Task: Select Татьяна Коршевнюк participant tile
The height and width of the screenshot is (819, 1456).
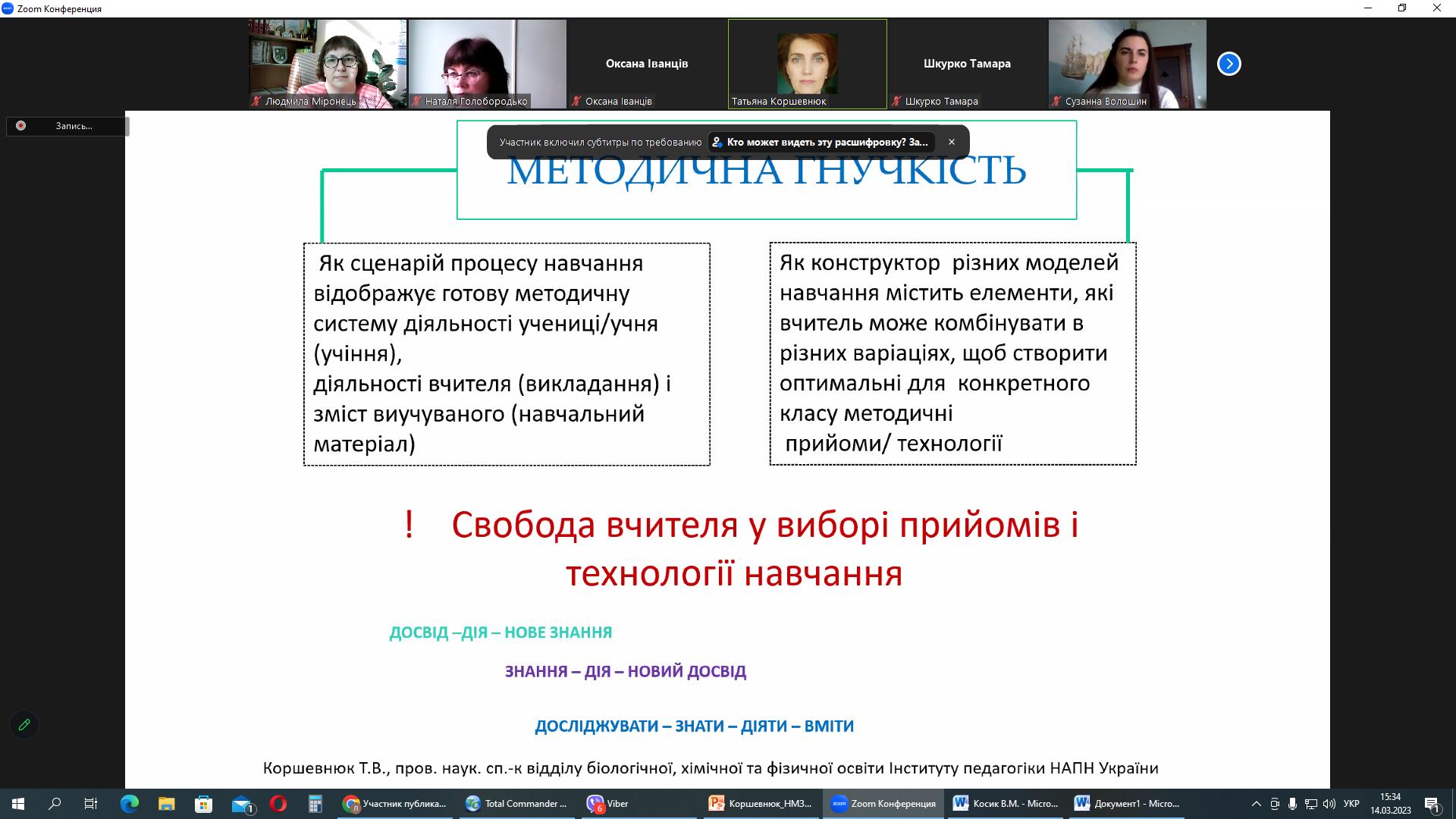Action: tap(807, 64)
